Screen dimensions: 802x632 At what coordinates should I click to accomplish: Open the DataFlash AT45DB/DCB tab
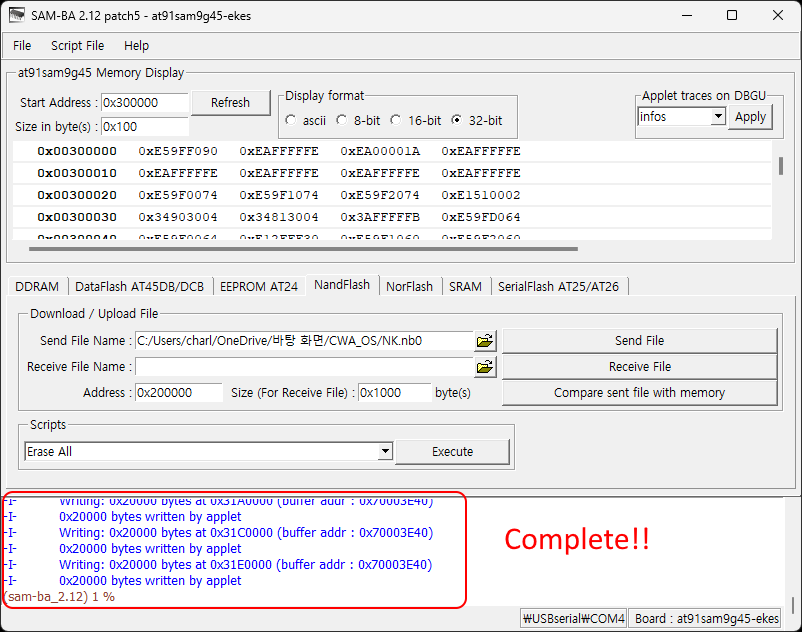tap(139, 286)
